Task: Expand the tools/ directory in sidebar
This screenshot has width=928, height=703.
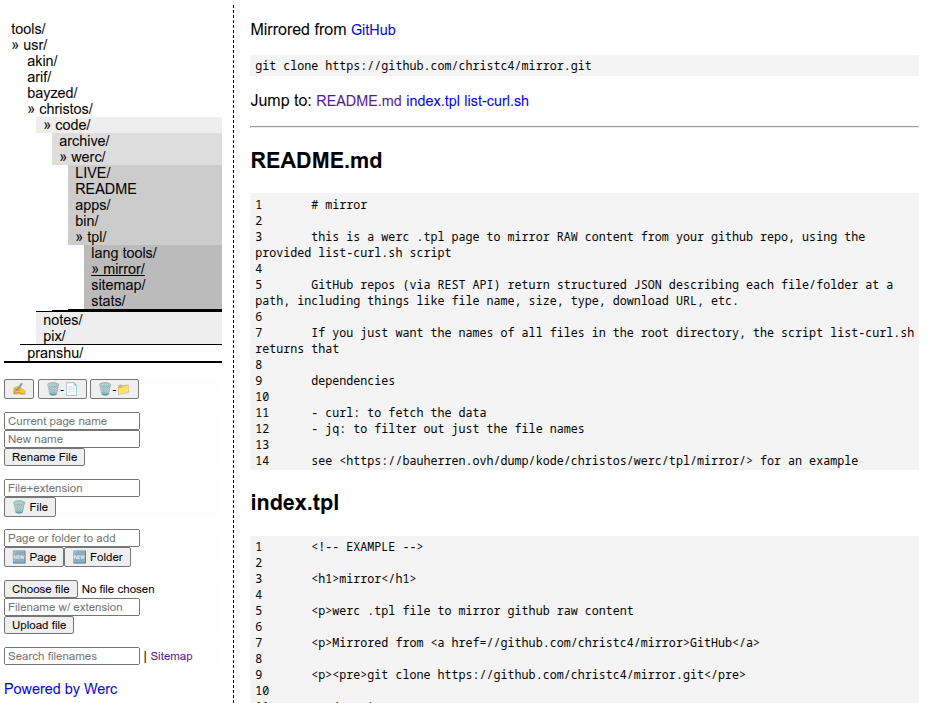Action: 28,29
